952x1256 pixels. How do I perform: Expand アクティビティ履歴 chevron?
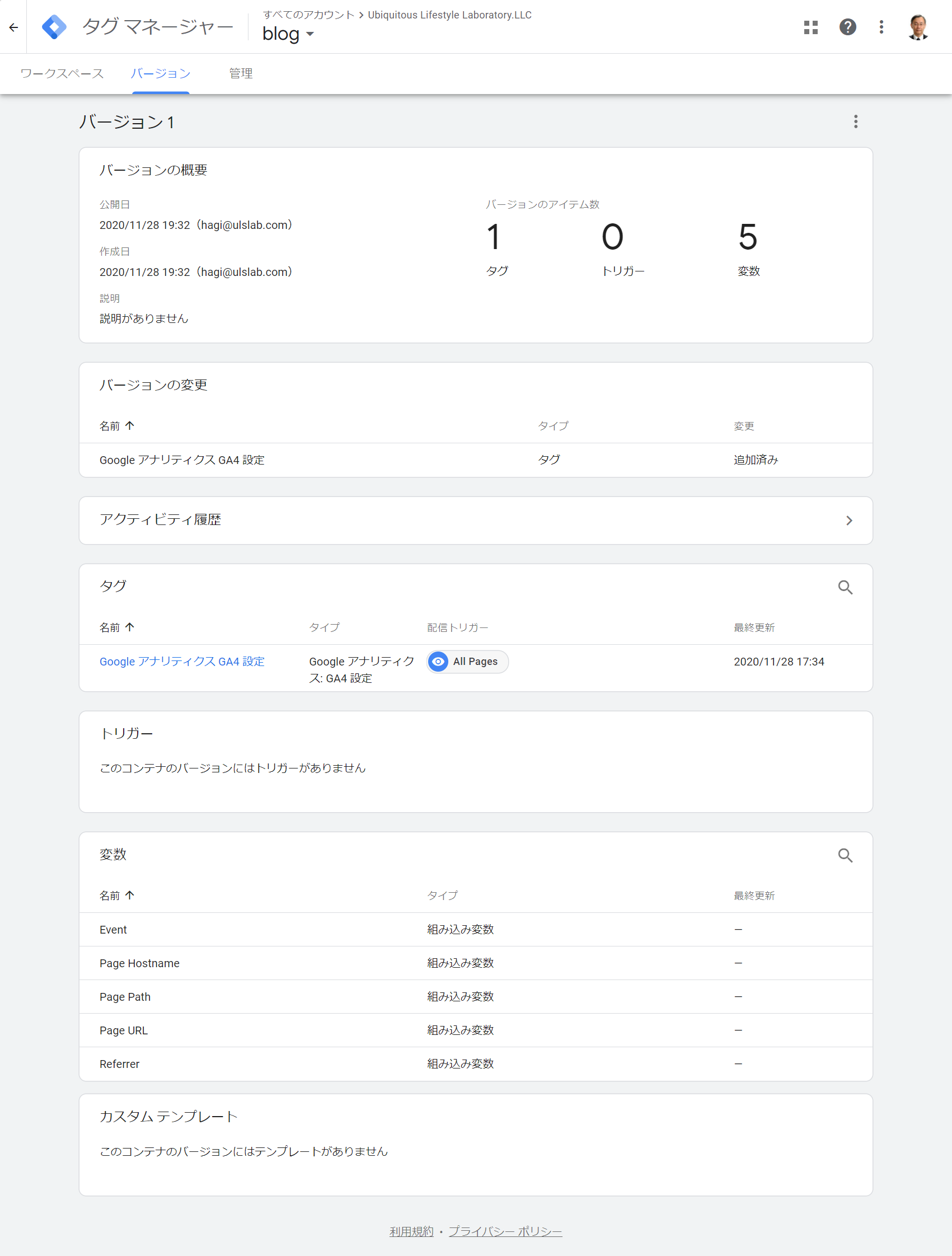pos(848,520)
